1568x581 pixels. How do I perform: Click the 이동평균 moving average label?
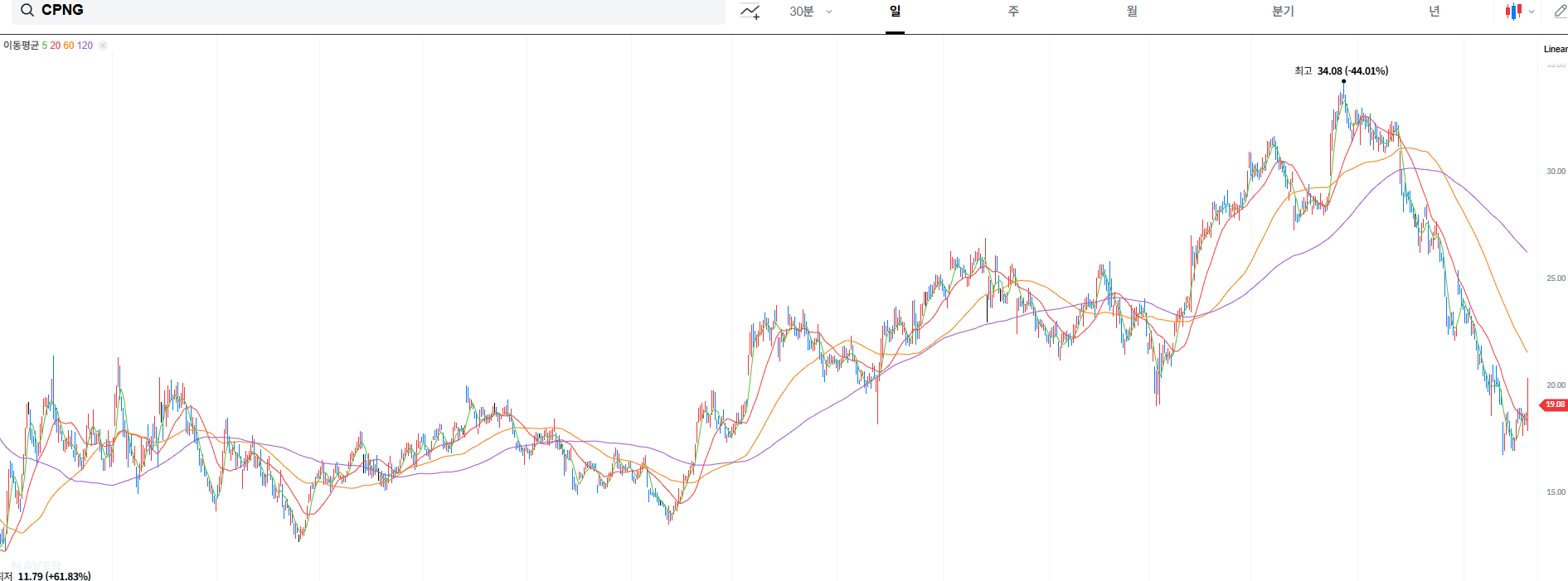[x=21, y=46]
